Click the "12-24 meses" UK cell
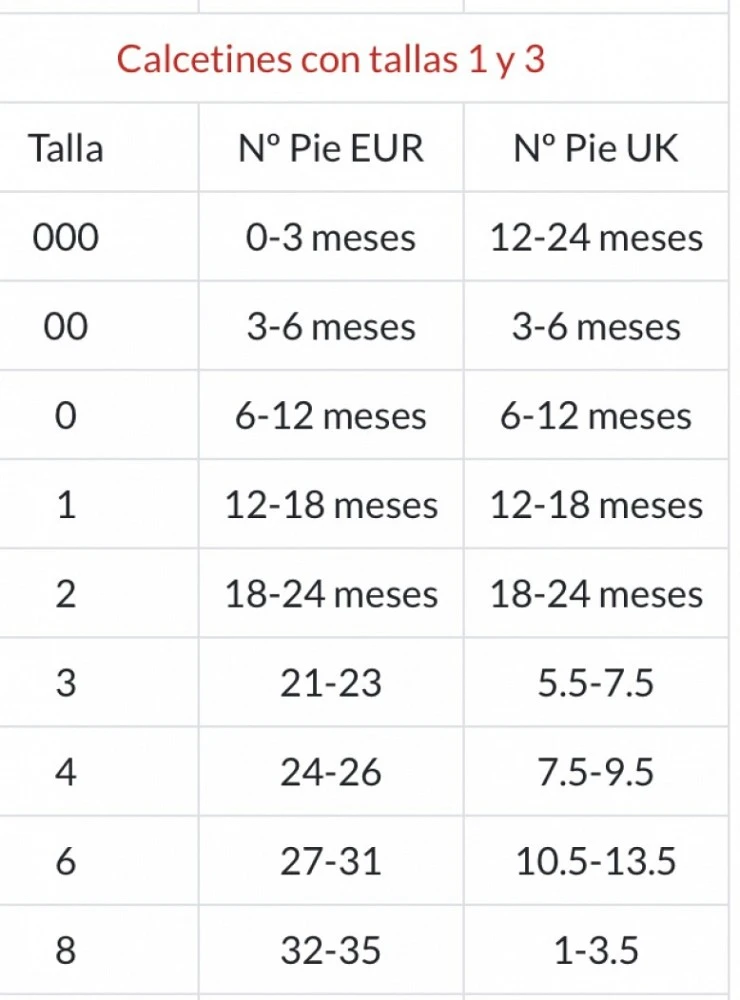740x1000 pixels. click(x=596, y=238)
